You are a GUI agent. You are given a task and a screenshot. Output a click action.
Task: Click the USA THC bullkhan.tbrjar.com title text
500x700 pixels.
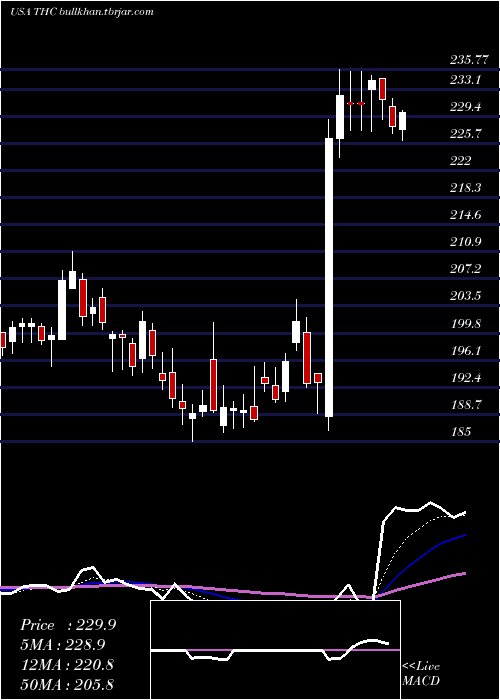tap(82, 12)
